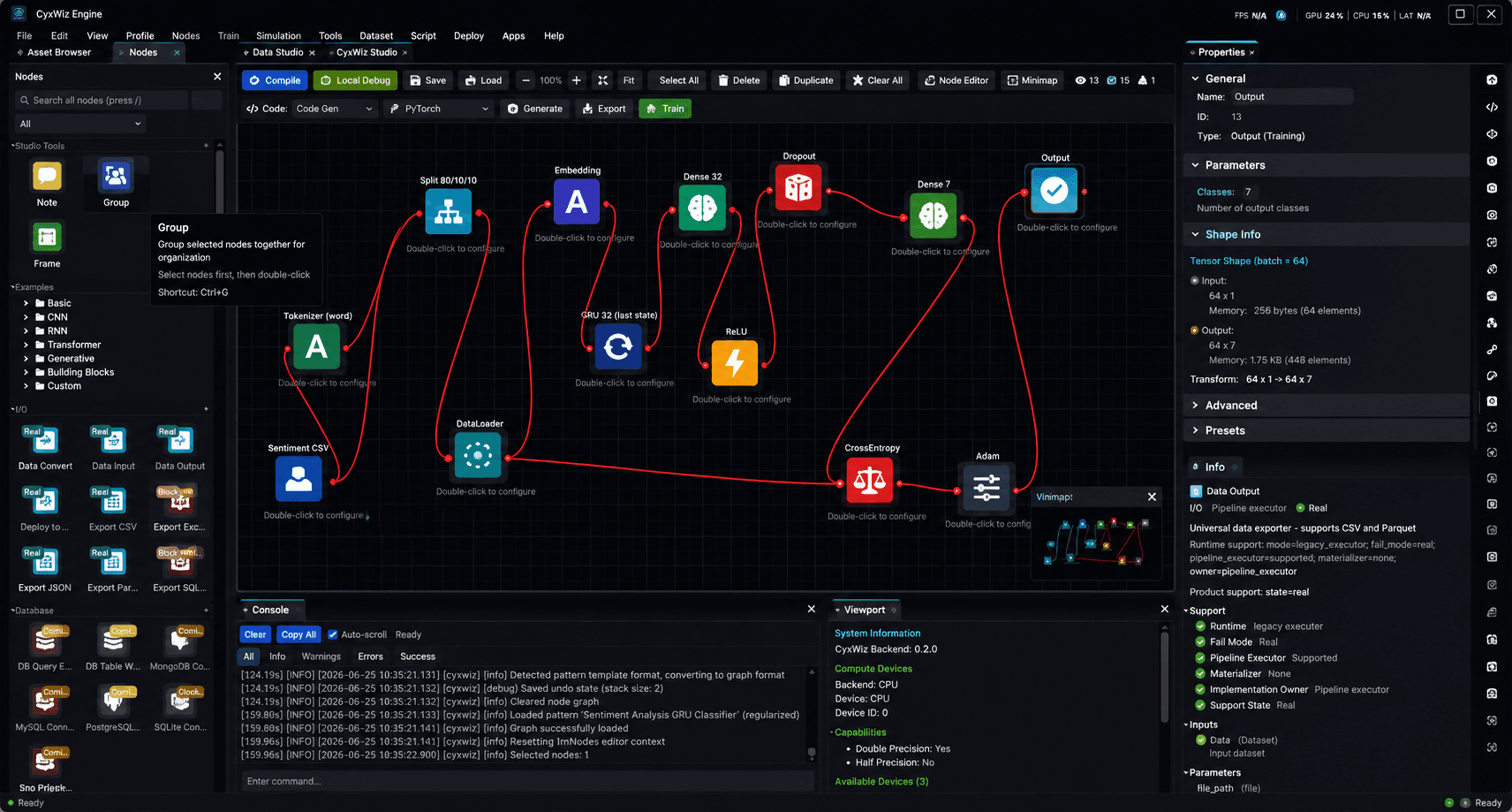
Task: Click the Compile button
Action: (x=275, y=80)
